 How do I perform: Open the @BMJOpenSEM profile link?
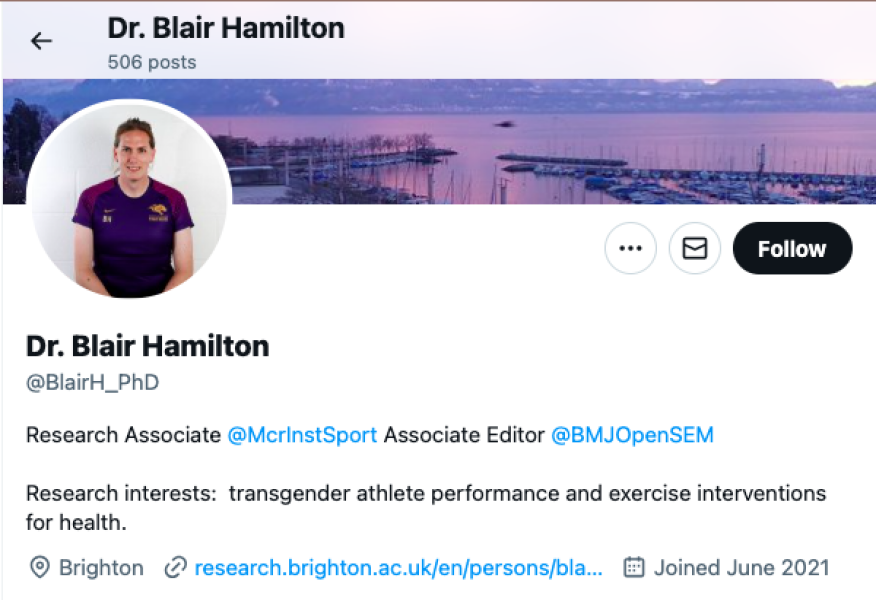click(x=632, y=435)
